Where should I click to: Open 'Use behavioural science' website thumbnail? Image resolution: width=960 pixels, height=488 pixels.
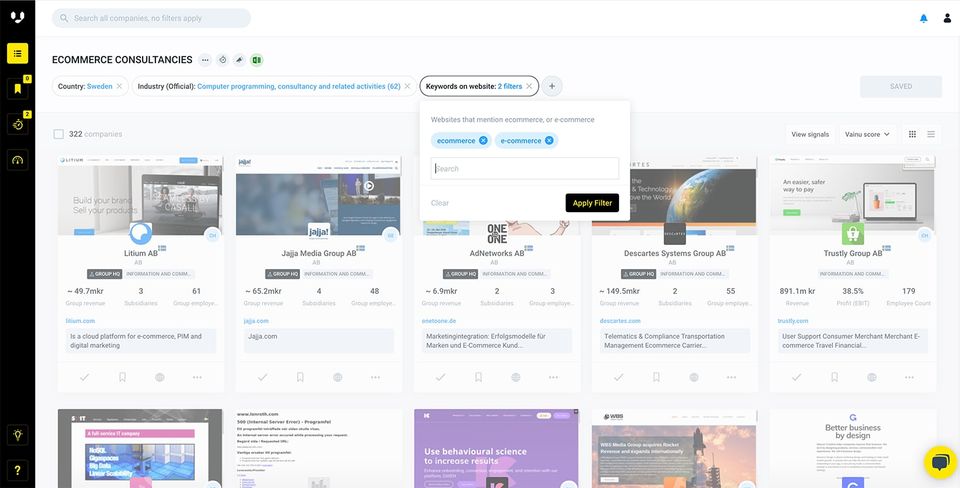point(497,449)
